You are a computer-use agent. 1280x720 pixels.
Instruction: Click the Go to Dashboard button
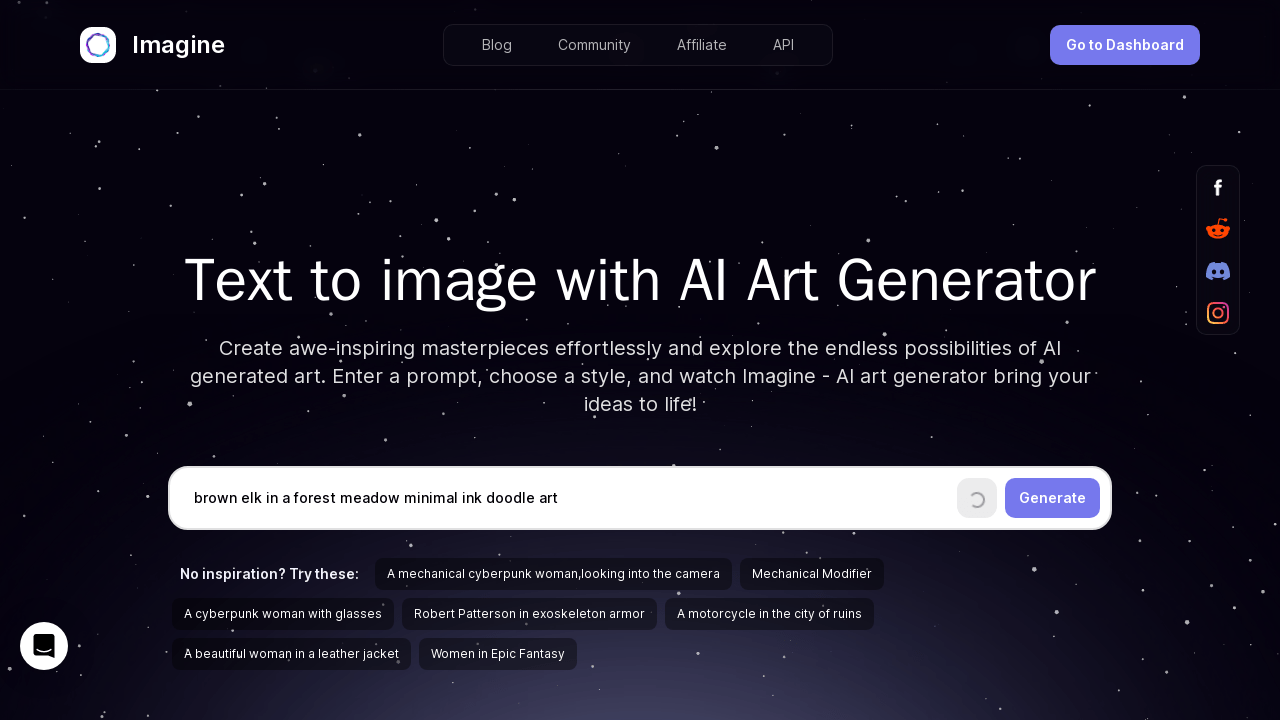pos(1125,45)
